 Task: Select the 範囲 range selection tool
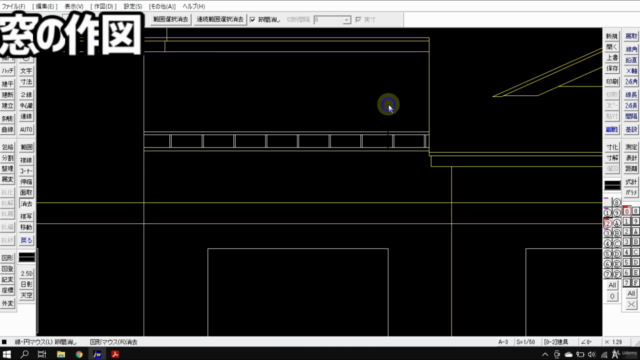pyautogui.click(x=26, y=147)
